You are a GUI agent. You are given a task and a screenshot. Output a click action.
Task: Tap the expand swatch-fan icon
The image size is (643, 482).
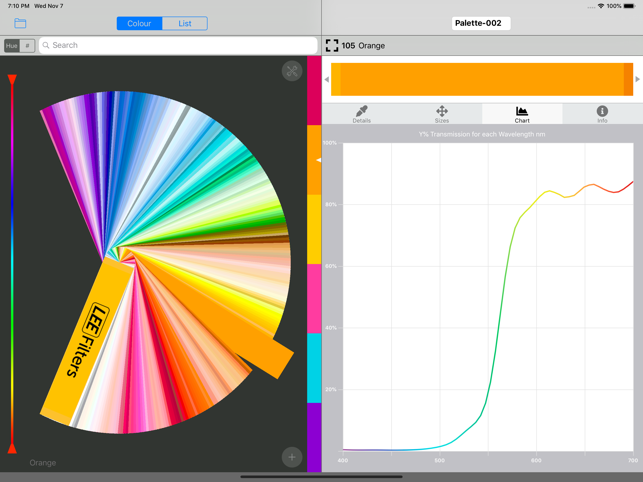[291, 71]
